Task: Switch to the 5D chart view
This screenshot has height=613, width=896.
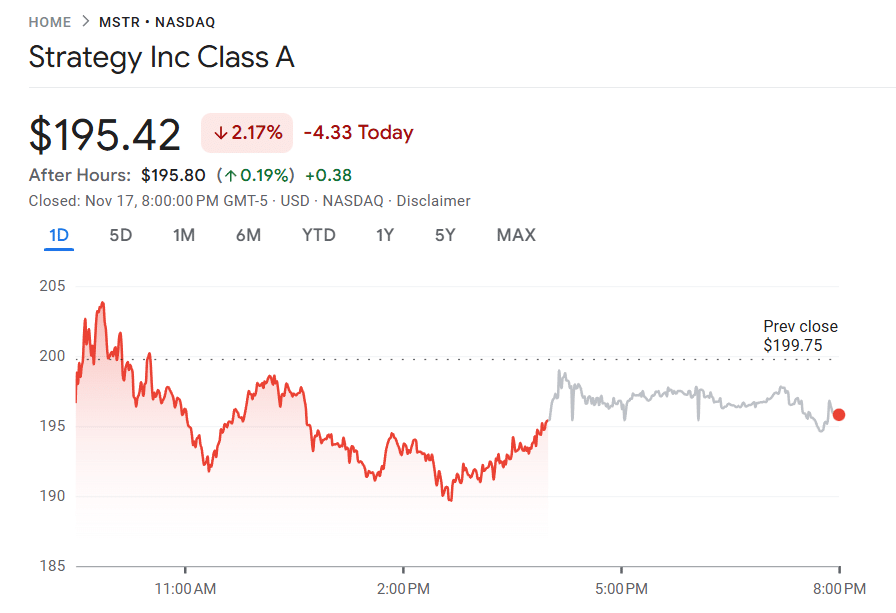Action: coord(120,235)
